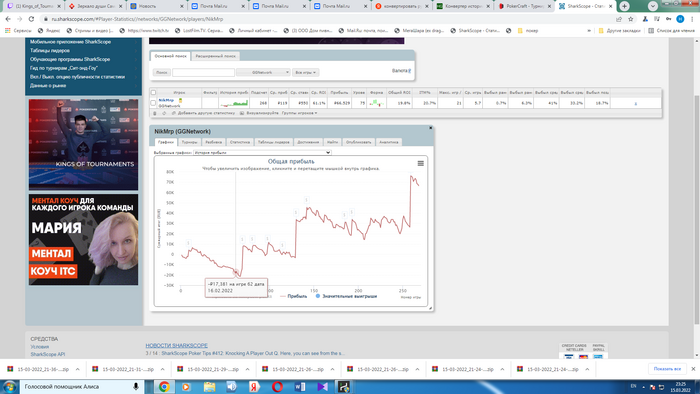Open the Статистика tab
700x394 pixels.
pyautogui.click(x=240, y=142)
